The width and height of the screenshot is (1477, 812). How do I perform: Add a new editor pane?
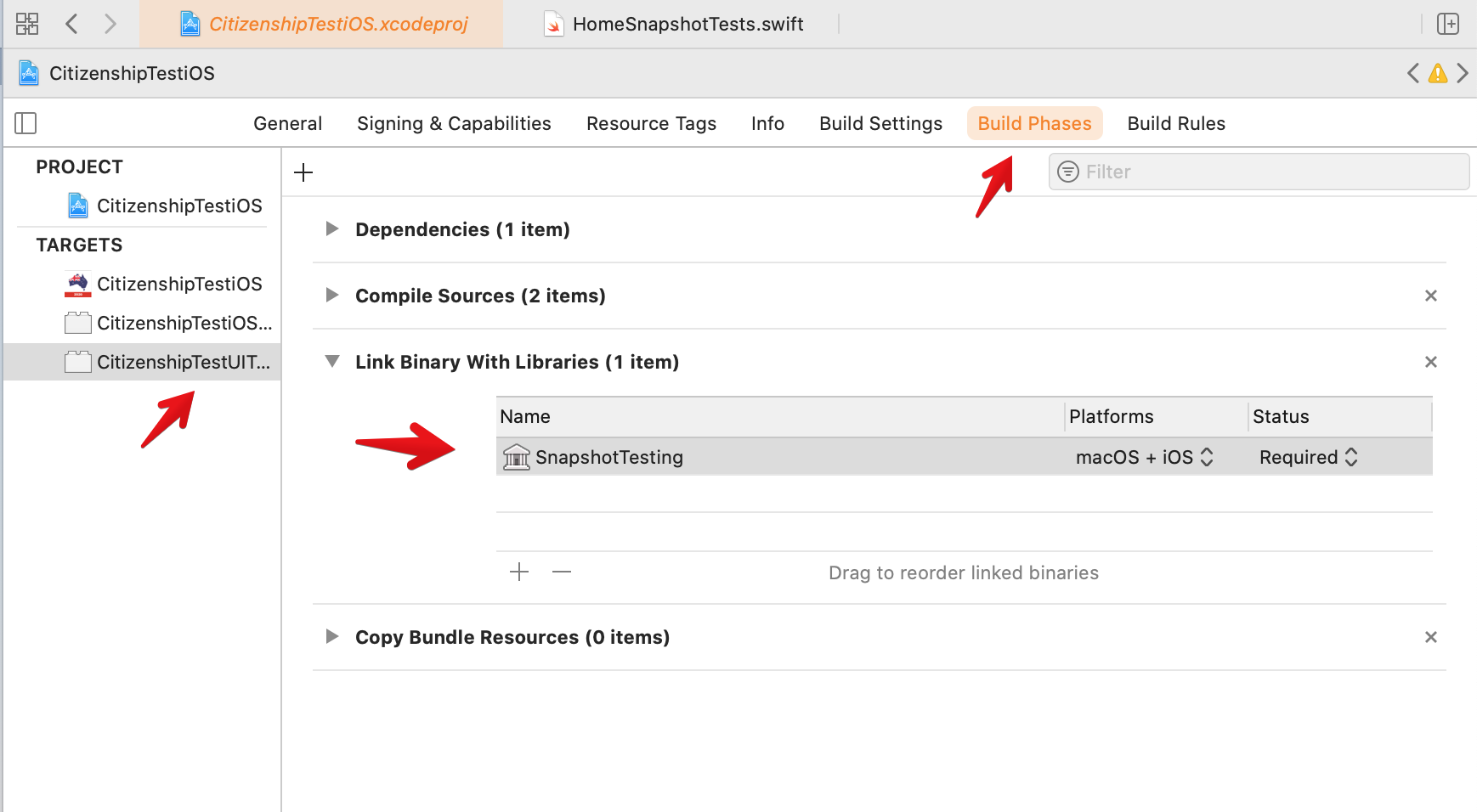click(1448, 24)
